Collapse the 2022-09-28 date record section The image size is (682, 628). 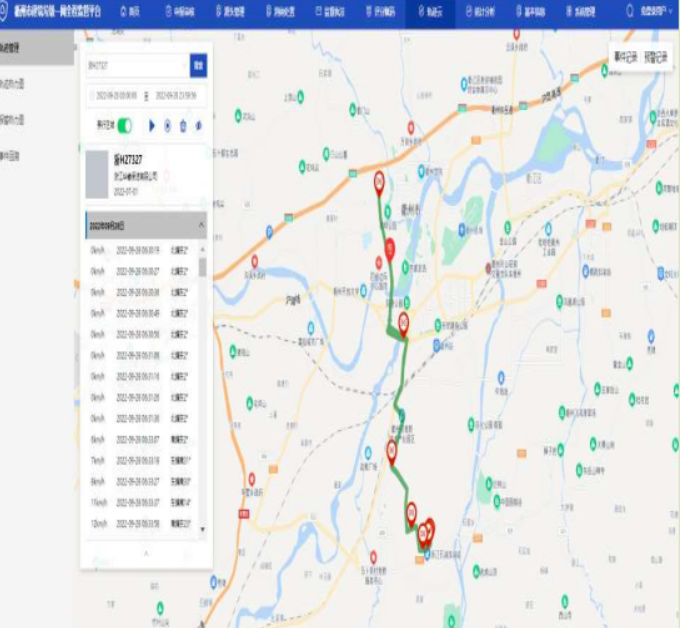coord(201,225)
